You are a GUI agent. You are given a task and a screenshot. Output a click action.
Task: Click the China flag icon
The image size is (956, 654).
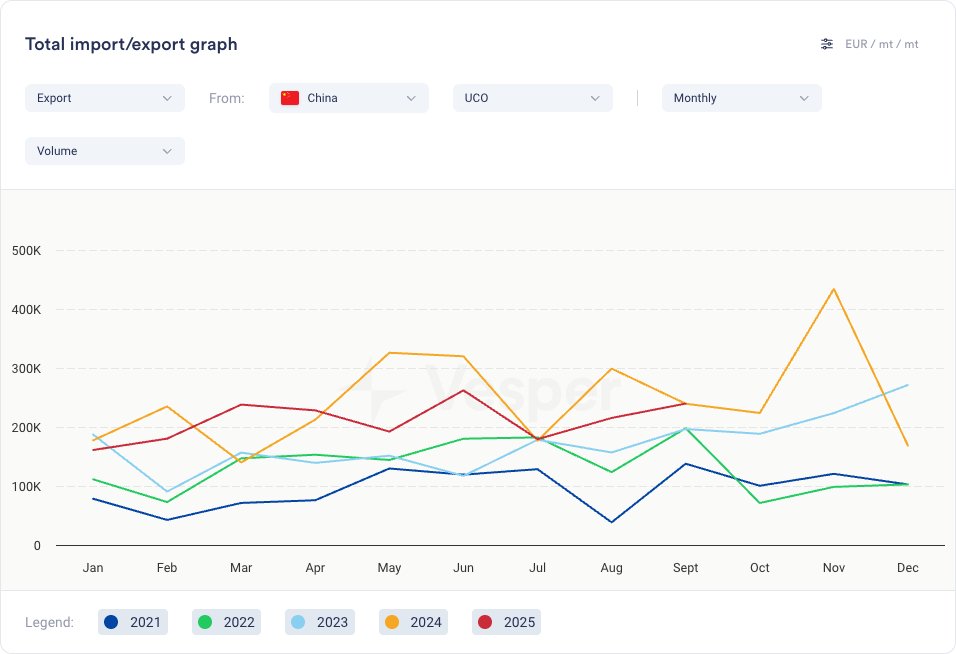tap(290, 98)
